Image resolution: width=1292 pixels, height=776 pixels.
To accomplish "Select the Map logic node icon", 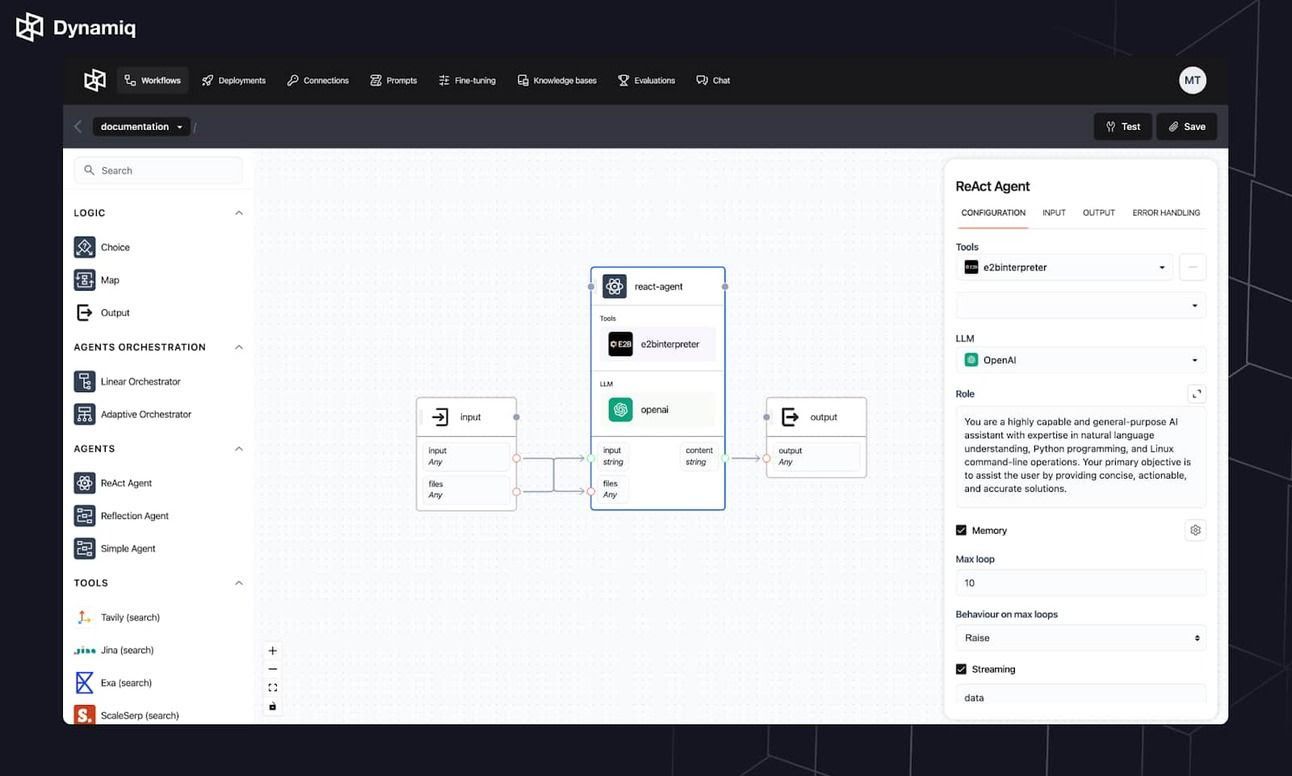I will pyautogui.click(x=85, y=280).
